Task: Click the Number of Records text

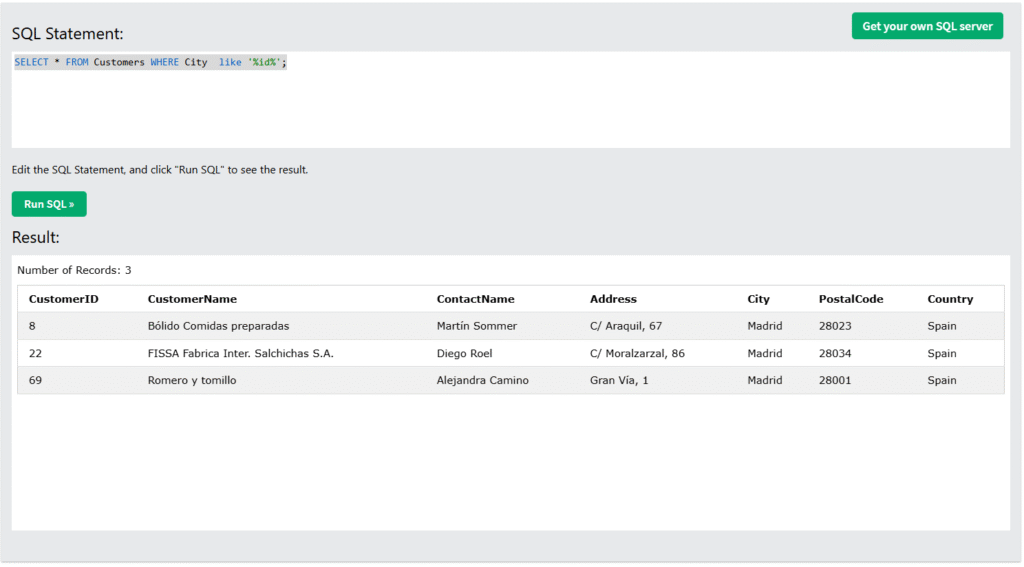Action: (74, 270)
